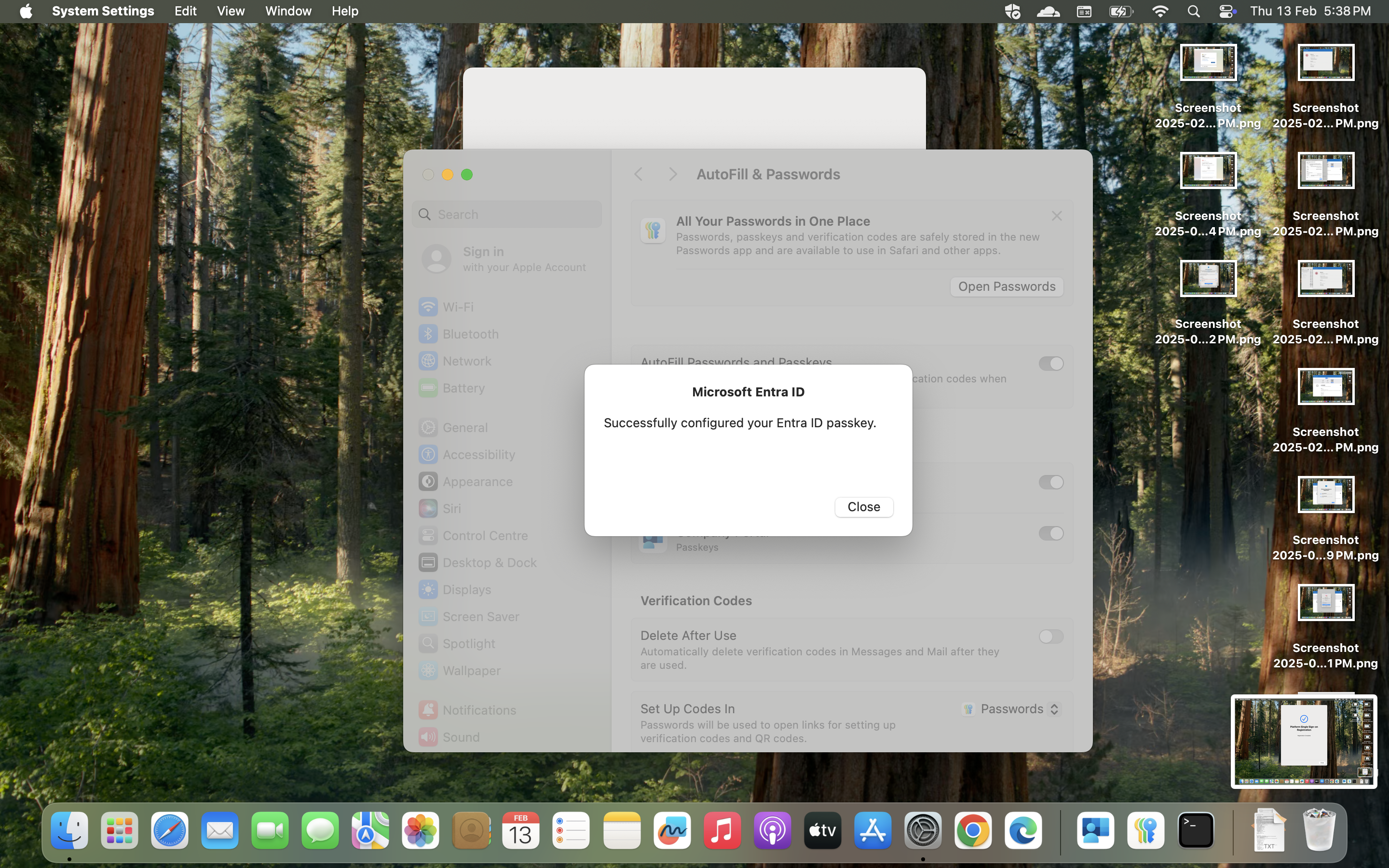Dismiss the All Your Passwords banner
Viewport: 1389px width, 868px height.
pos(1057,216)
